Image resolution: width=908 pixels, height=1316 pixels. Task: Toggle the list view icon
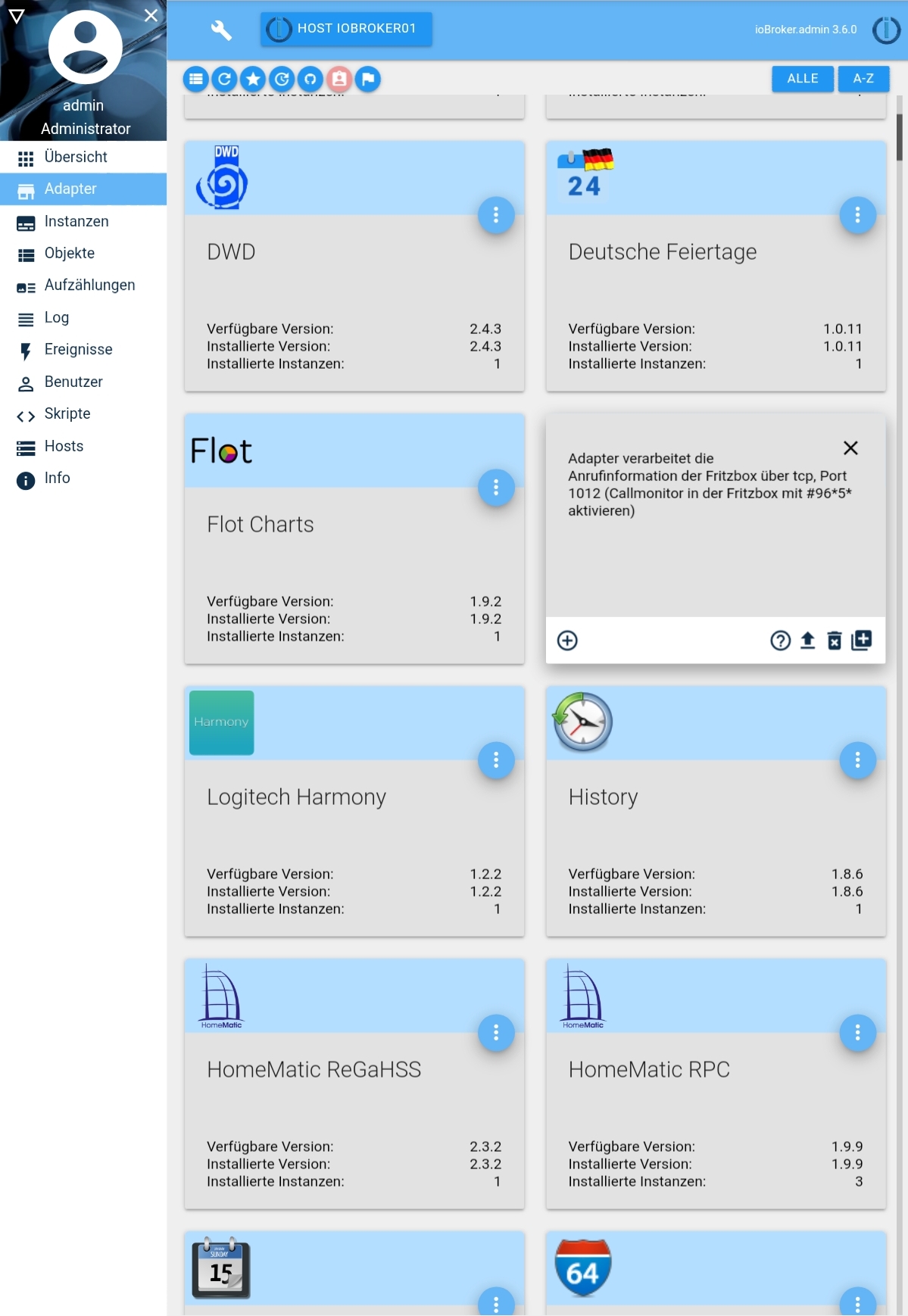tap(196, 79)
